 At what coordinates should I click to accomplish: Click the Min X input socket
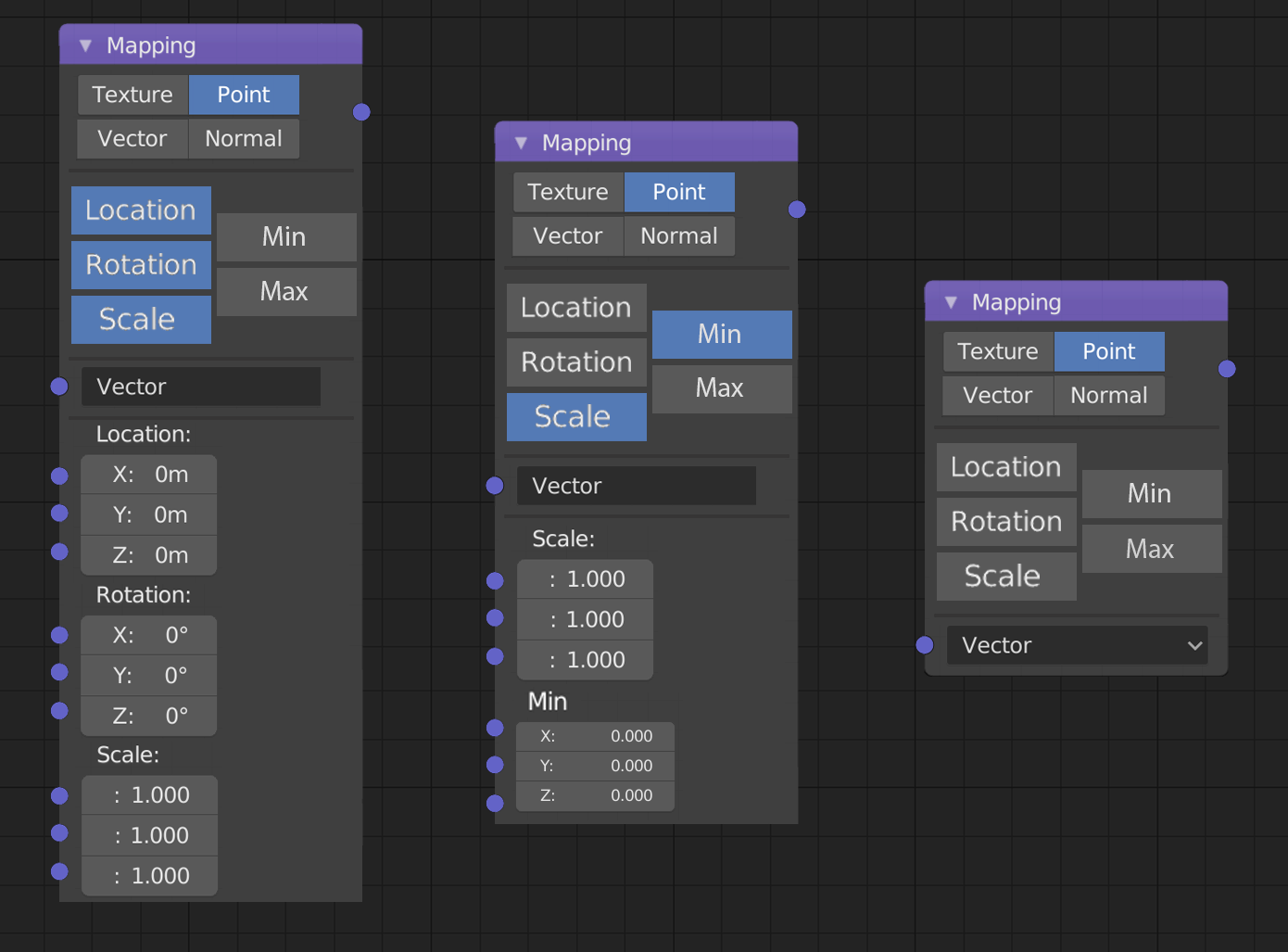pyautogui.click(x=495, y=728)
